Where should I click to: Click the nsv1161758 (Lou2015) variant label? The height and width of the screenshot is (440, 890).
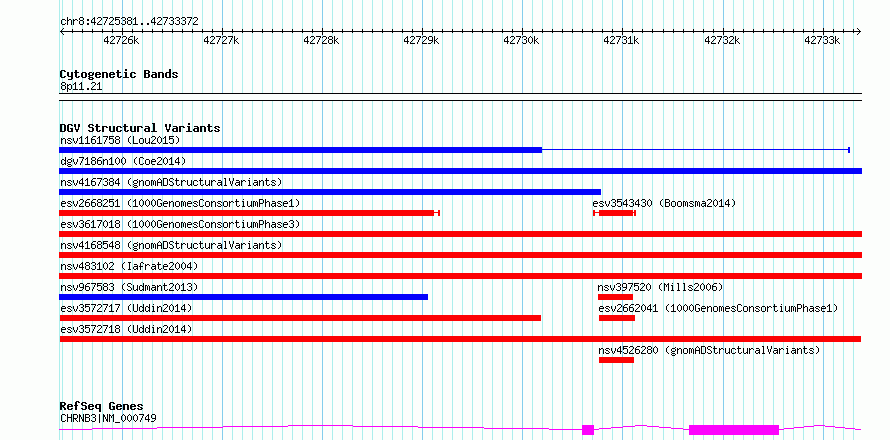click(x=120, y=140)
